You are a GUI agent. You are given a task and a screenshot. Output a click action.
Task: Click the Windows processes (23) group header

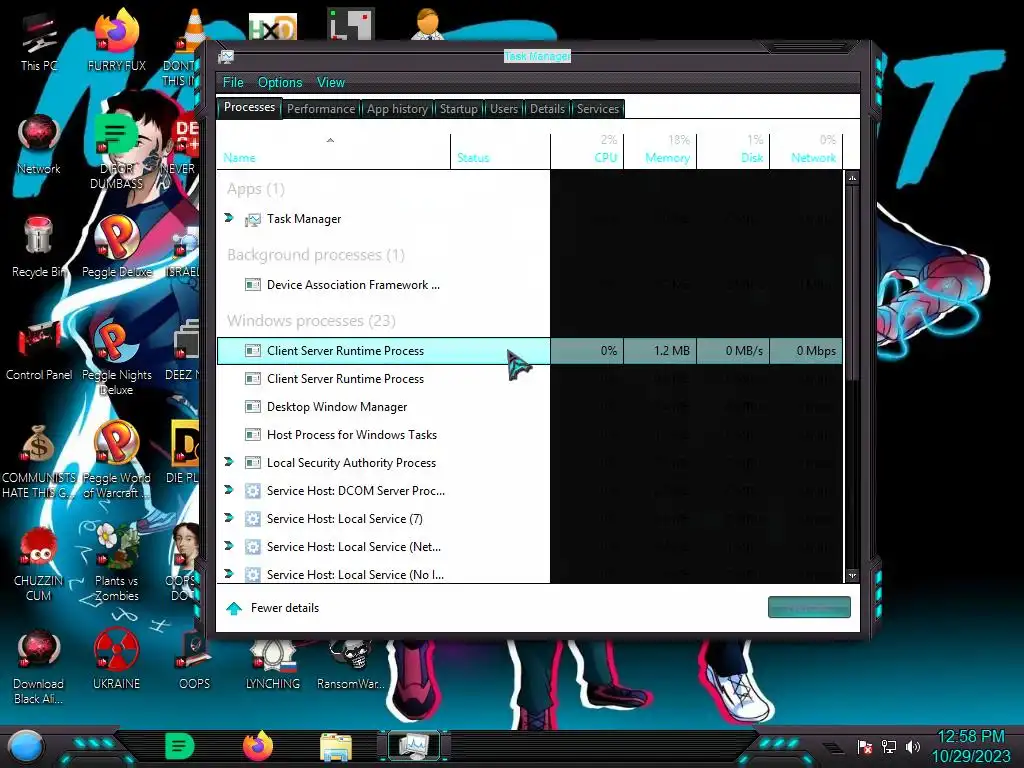click(x=311, y=321)
